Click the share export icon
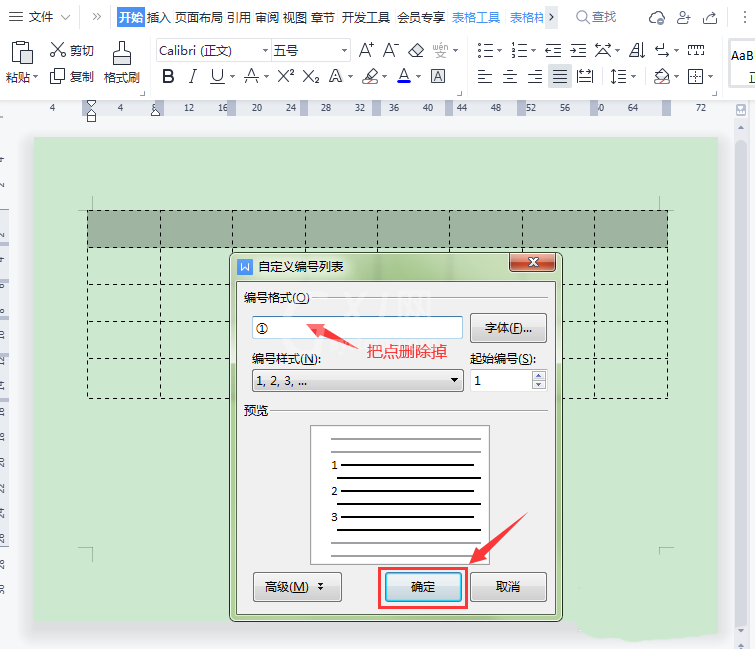This screenshot has width=755, height=649. coord(710,18)
